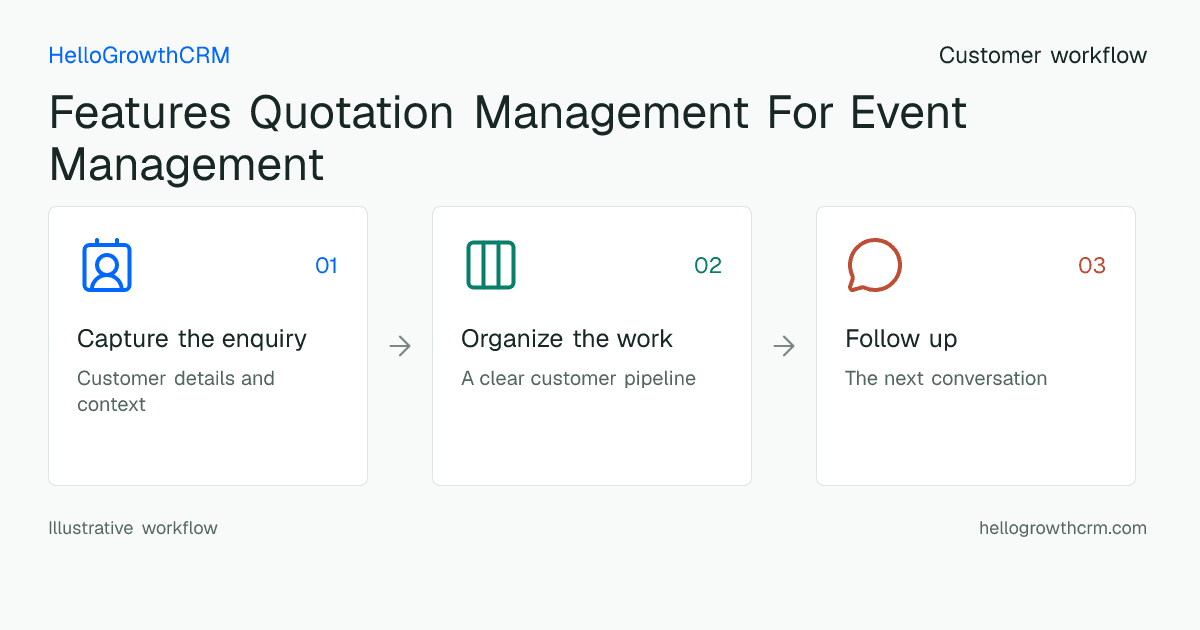Click the Capture the enquiry title

pos(192,339)
